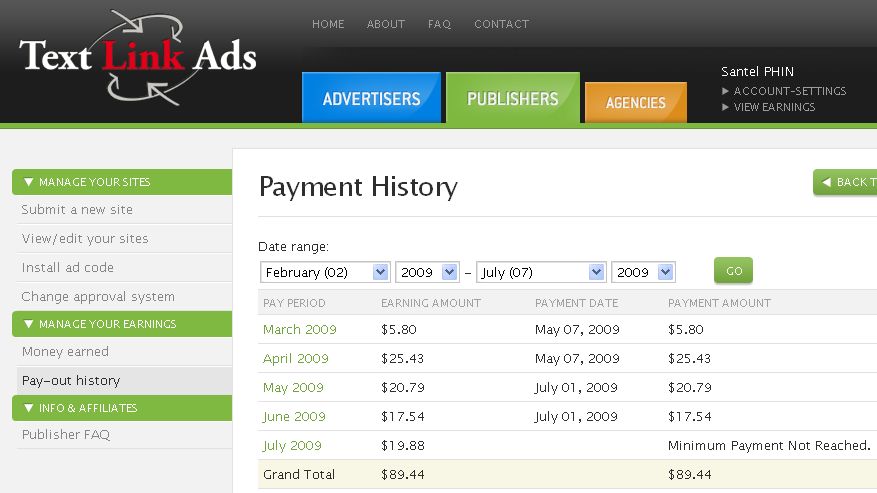Open Change approval system
The image size is (877, 493).
(x=98, y=297)
